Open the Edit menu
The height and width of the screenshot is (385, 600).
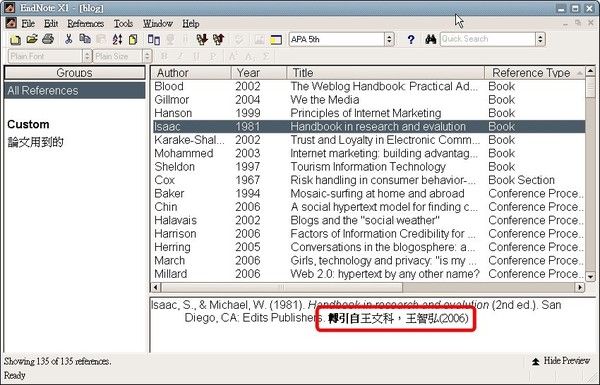pos(51,24)
